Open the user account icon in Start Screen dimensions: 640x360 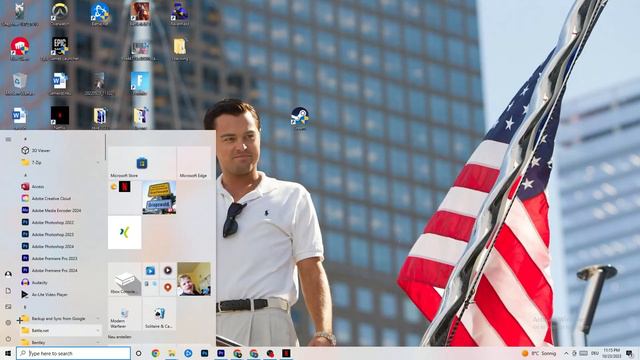[x=8, y=274]
